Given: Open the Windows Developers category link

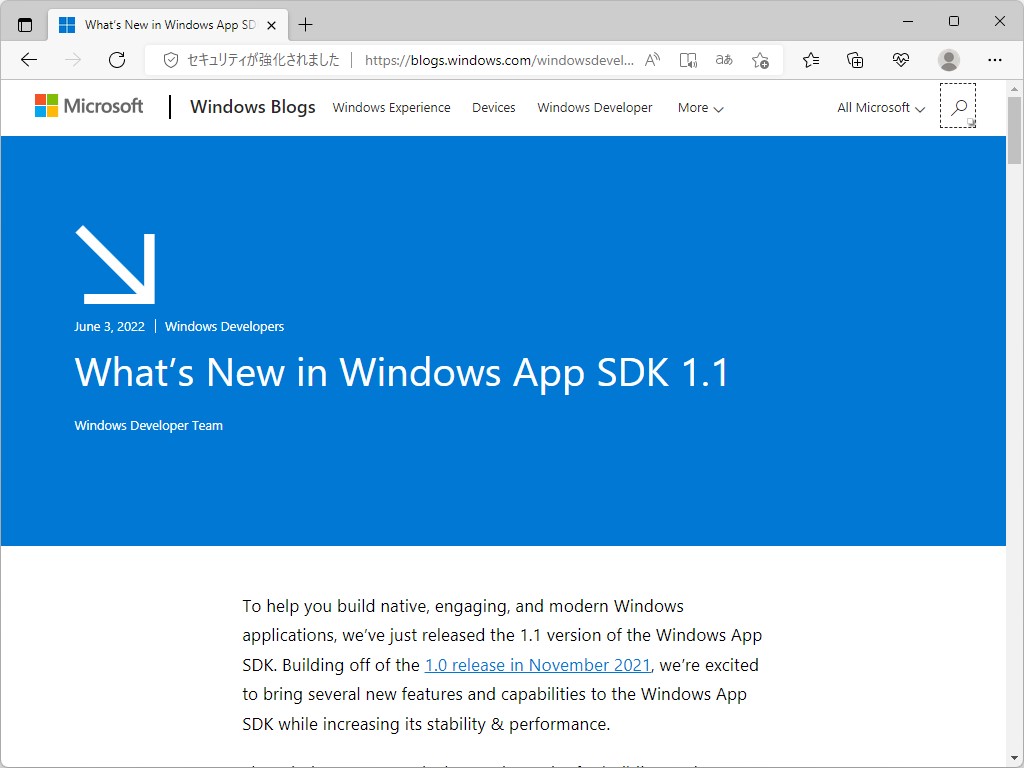Looking at the screenshot, I should [x=224, y=327].
